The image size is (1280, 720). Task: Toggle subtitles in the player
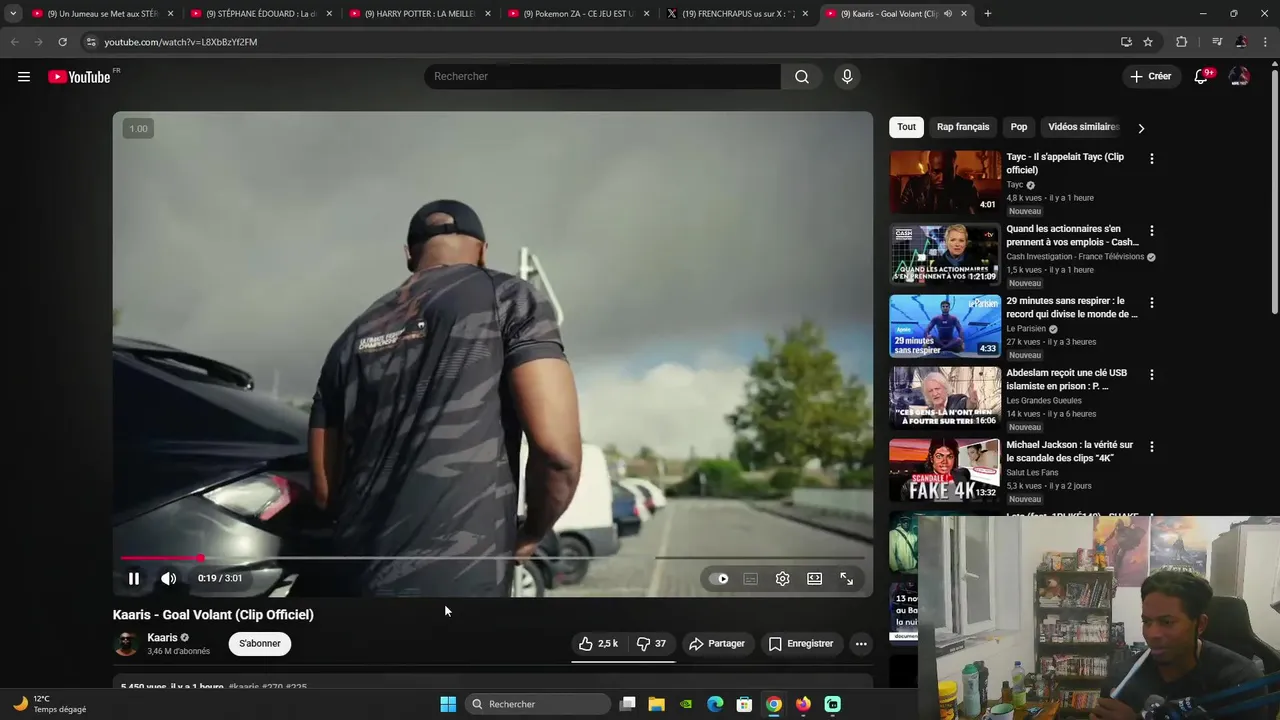click(x=751, y=578)
